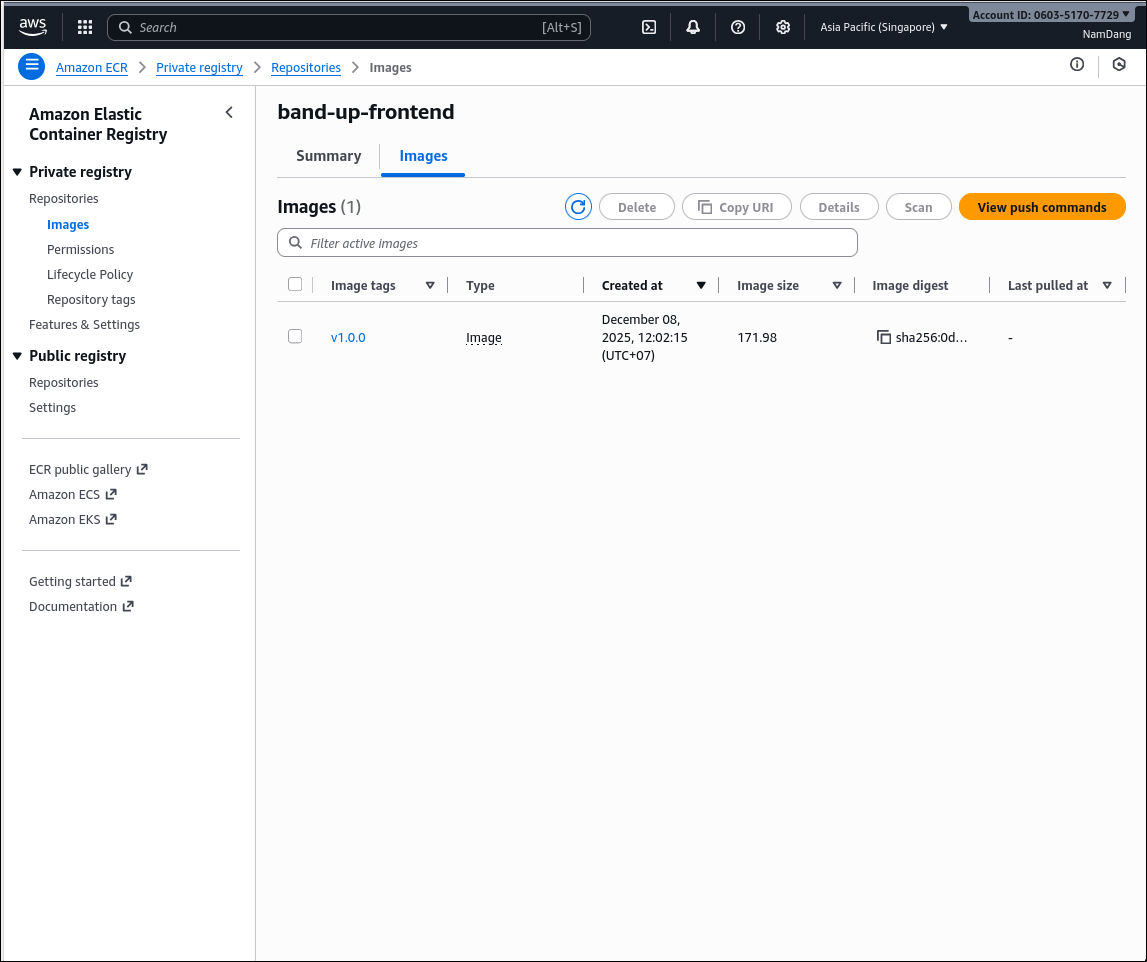Select the v1.0.0 image checkbox
Image resolution: width=1147 pixels, height=962 pixels.
tap(295, 337)
